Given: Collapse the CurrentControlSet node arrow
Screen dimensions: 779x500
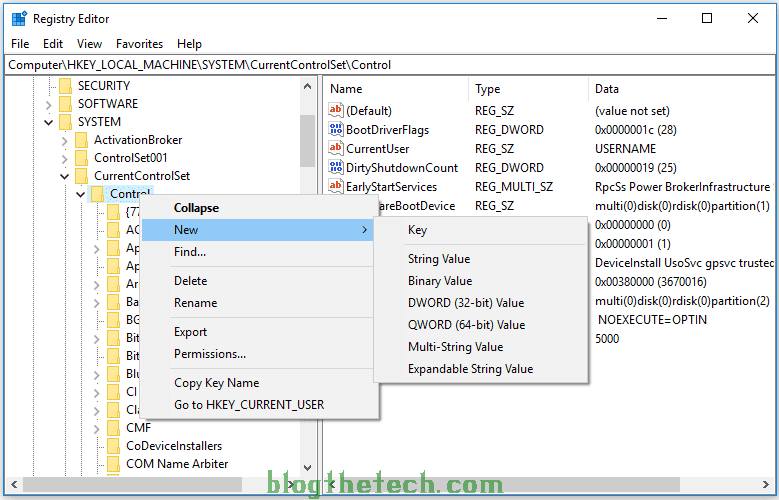Looking at the screenshot, I should (x=65, y=176).
